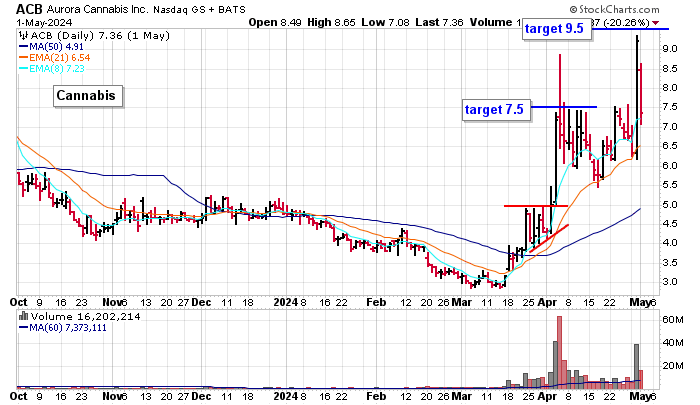The width and height of the screenshot is (700, 405).
Task: Click the volume bars icon beside Volume label
Action: pyautogui.click(x=24, y=317)
